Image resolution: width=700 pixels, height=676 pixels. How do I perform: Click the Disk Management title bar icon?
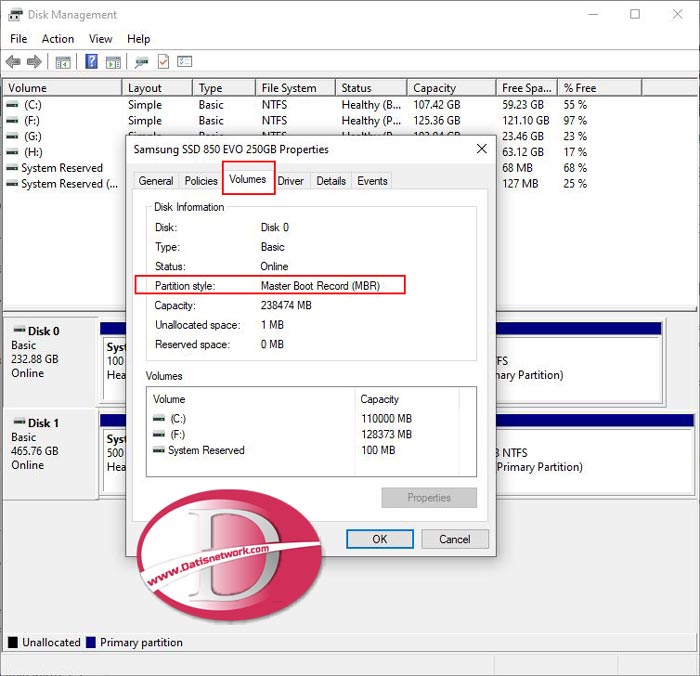click(15, 15)
